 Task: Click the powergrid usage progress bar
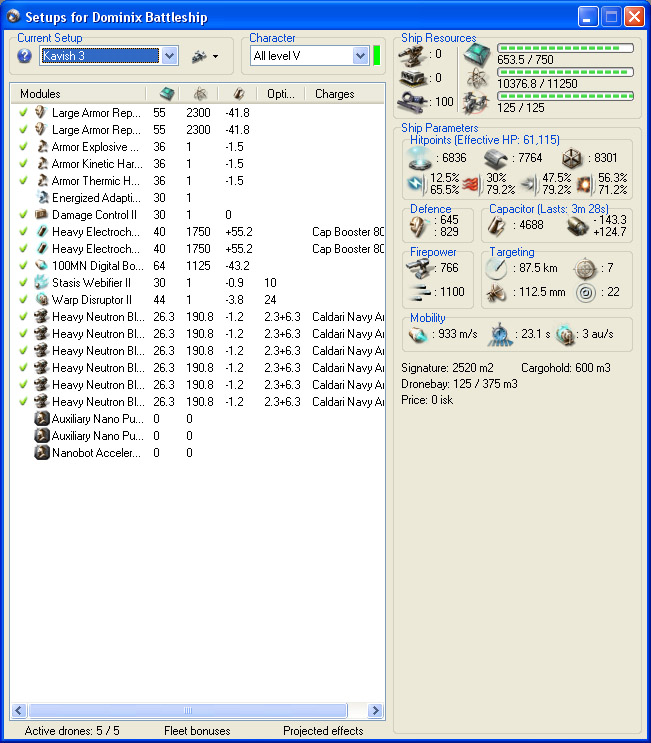point(565,72)
